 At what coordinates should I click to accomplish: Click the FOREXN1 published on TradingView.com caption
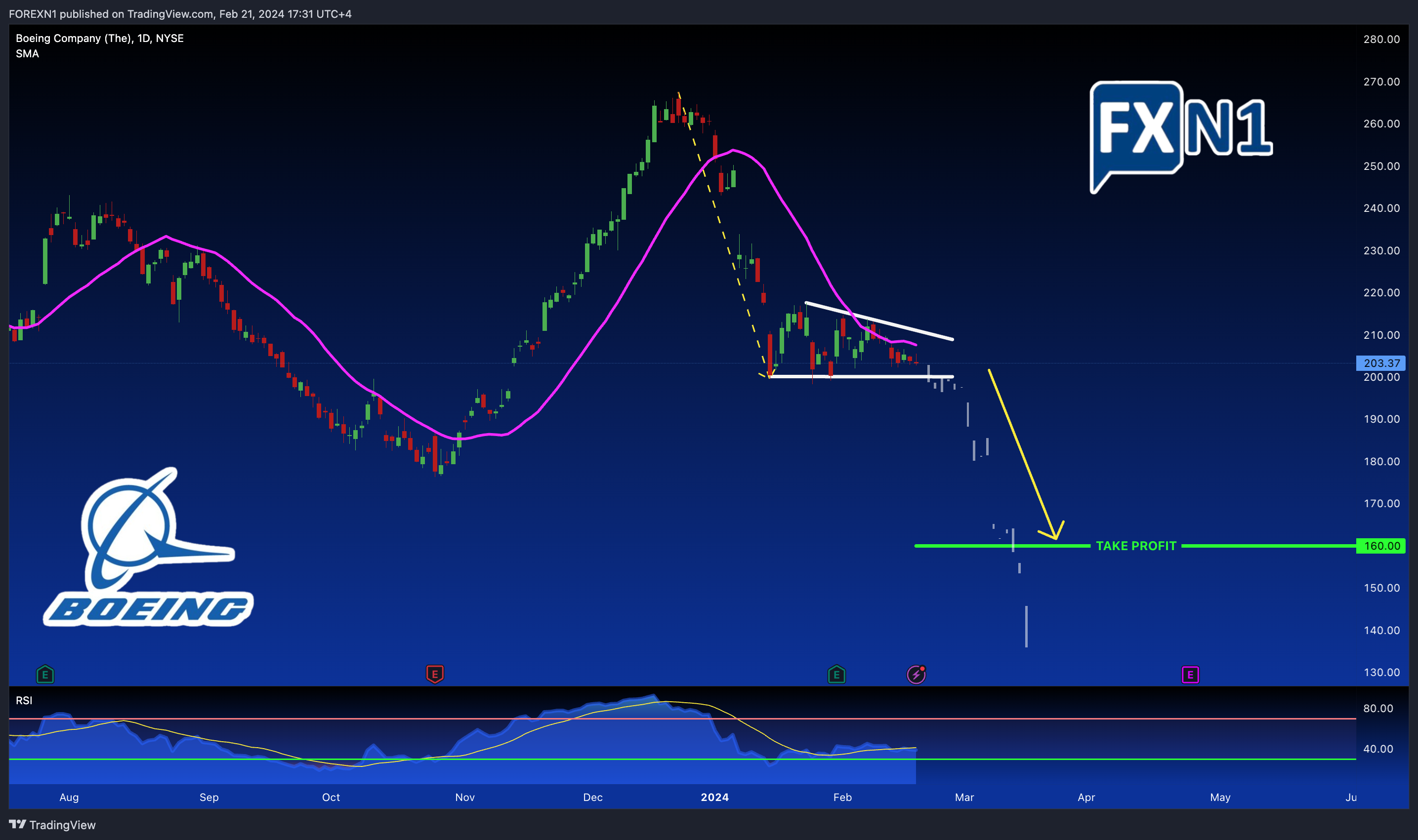click(x=180, y=14)
